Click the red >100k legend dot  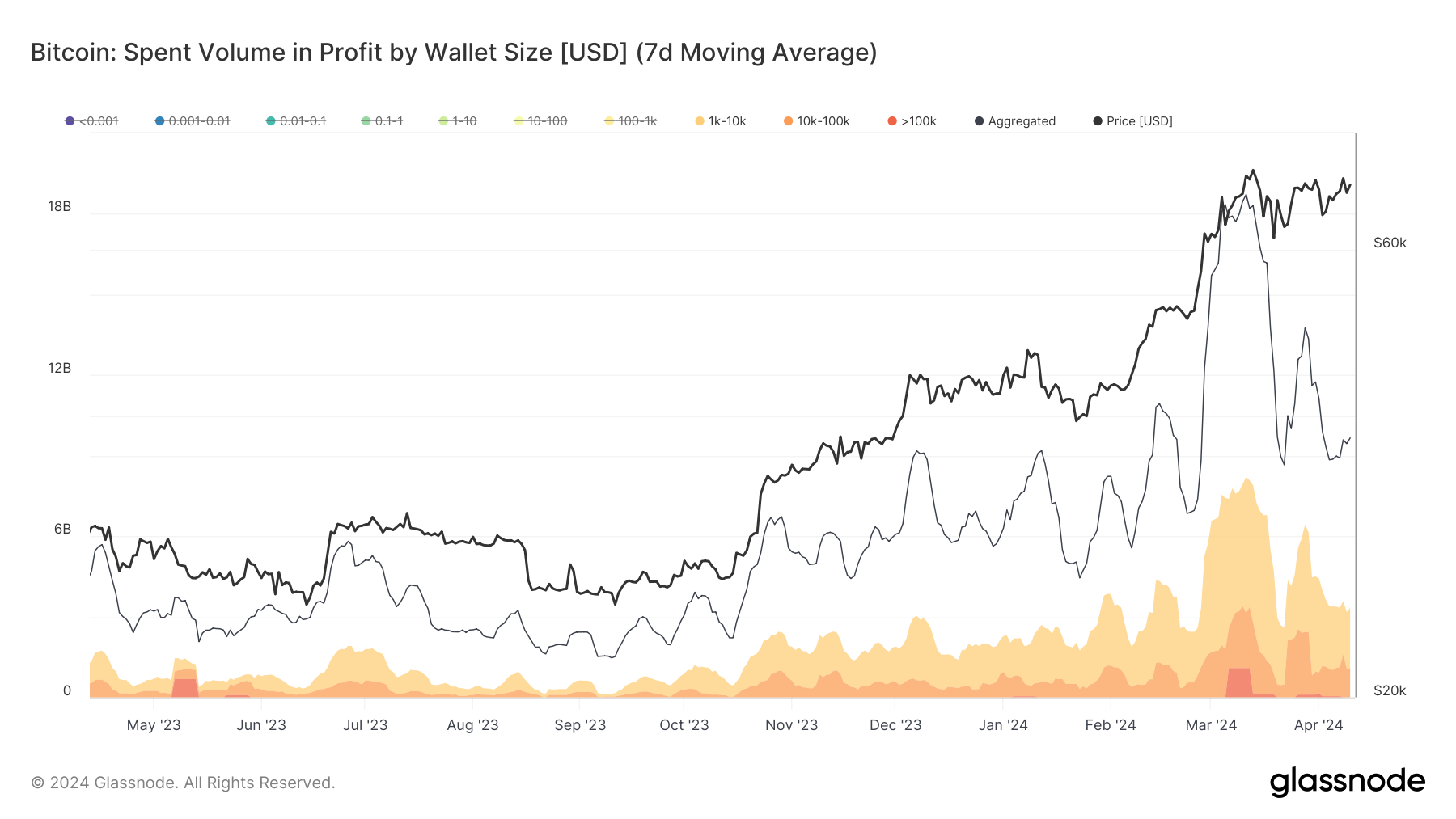pyautogui.click(x=892, y=121)
